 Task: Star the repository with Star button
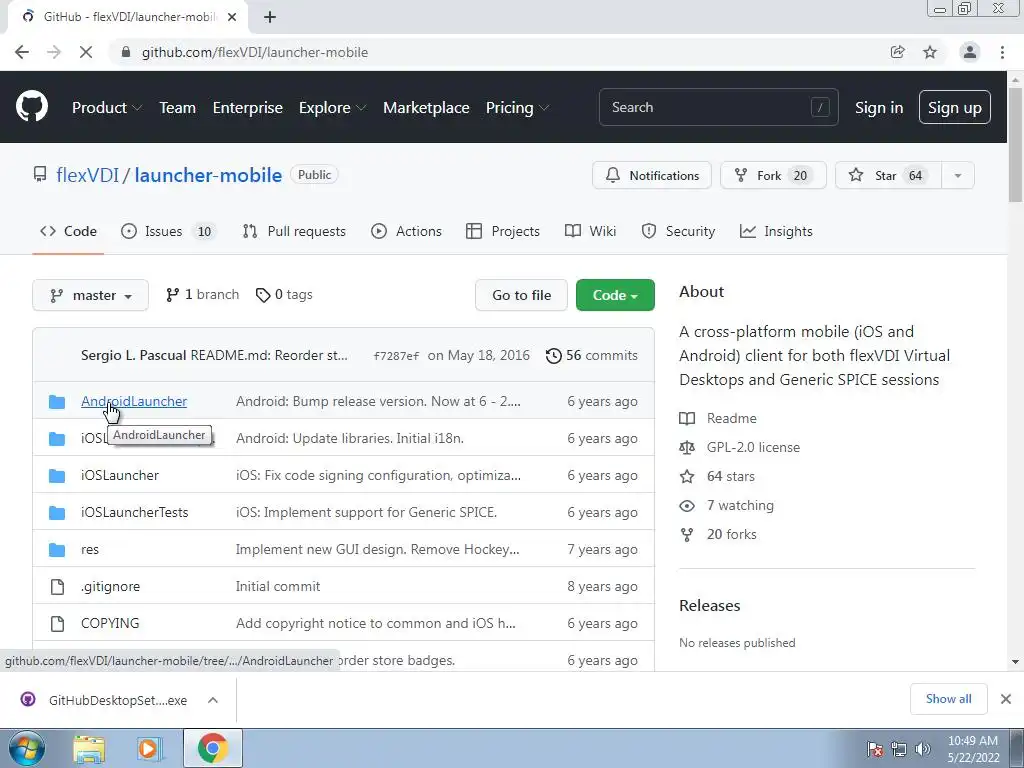pos(888,176)
